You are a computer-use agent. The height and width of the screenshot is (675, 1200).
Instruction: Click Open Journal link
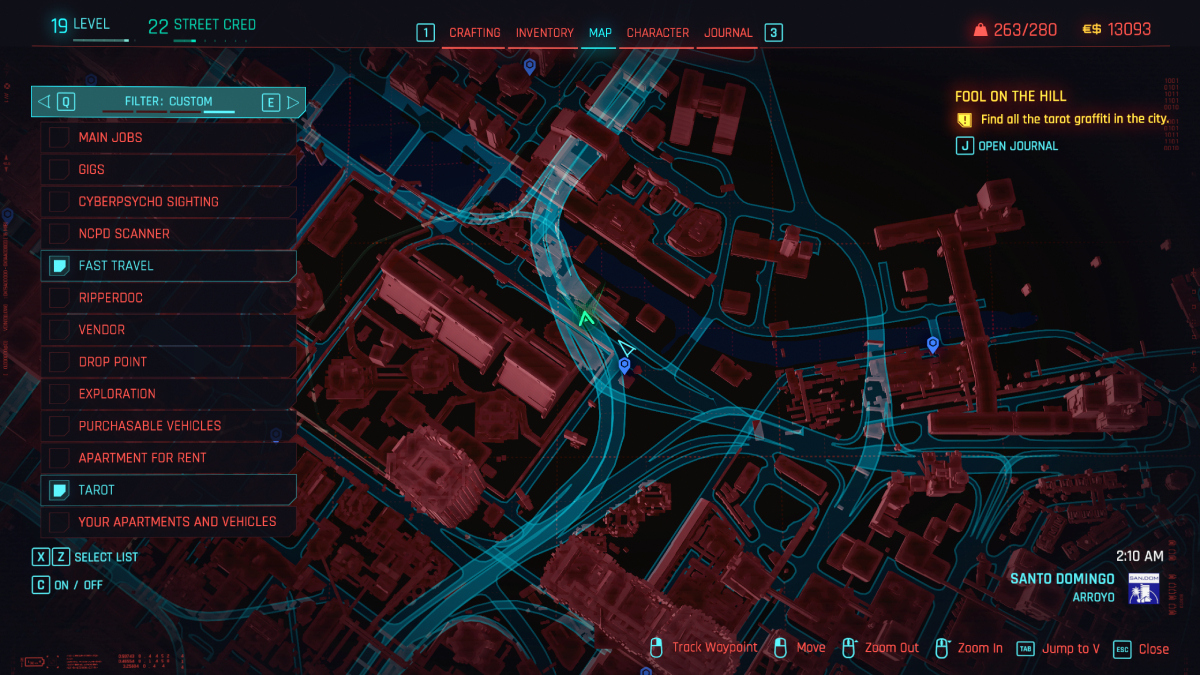click(x=1017, y=146)
